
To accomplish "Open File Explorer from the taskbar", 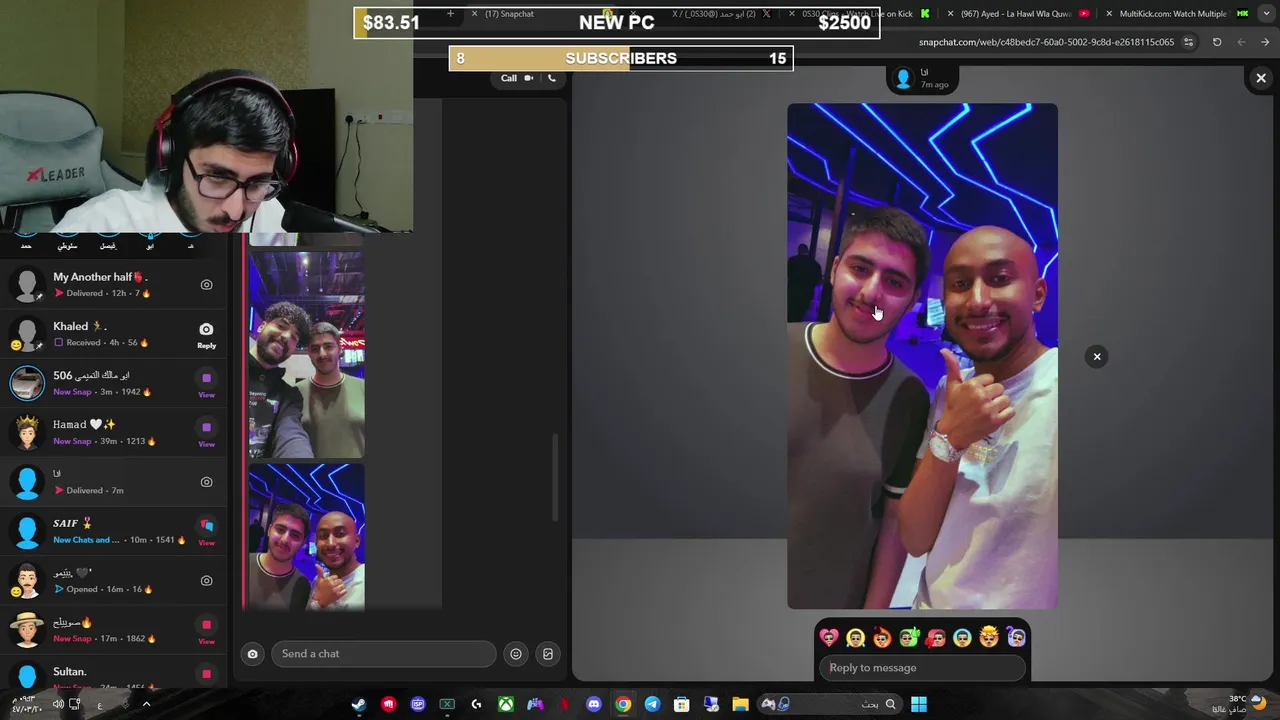I will click(740, 704).
